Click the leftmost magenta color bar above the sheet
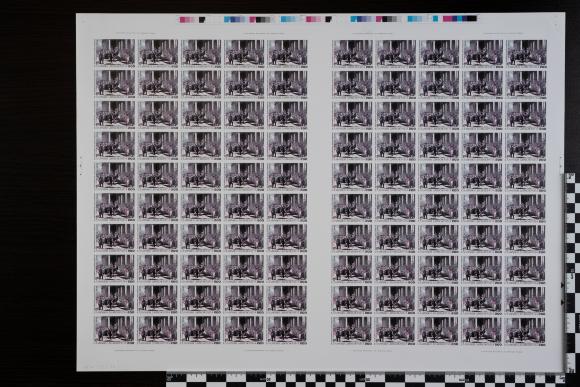Screen dimensions: 580x387 click(x=182, y=20)
